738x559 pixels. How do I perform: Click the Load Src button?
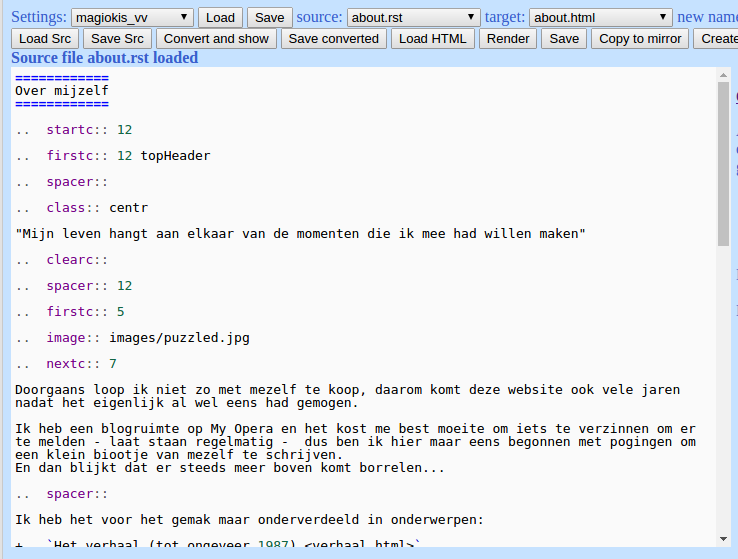(45, 39)
